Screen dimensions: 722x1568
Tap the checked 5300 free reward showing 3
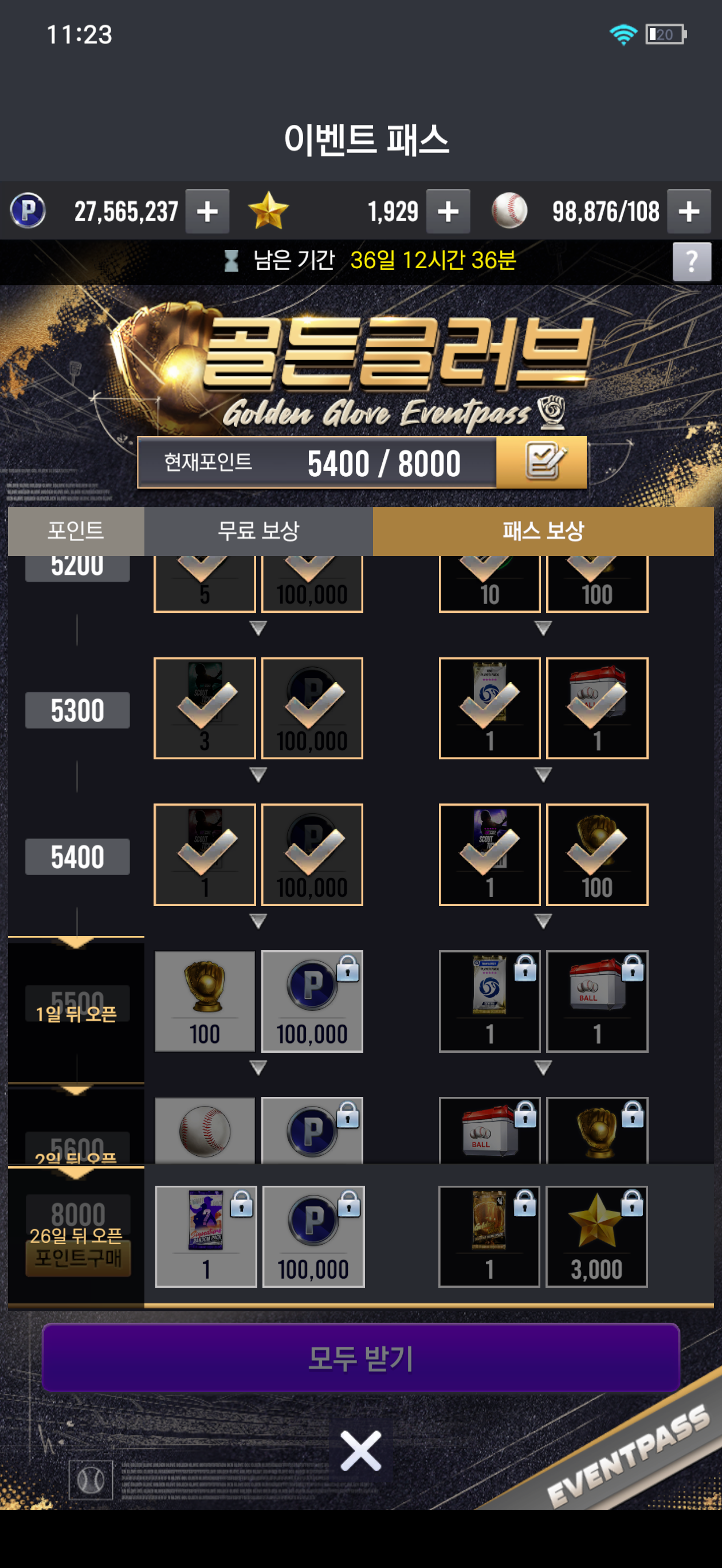(x=205, y=708)
